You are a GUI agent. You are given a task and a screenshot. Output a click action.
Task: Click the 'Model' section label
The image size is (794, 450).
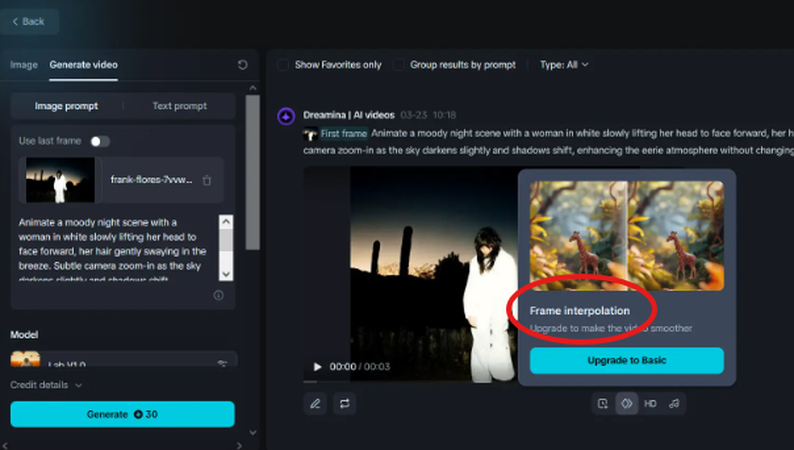(24, 335)
